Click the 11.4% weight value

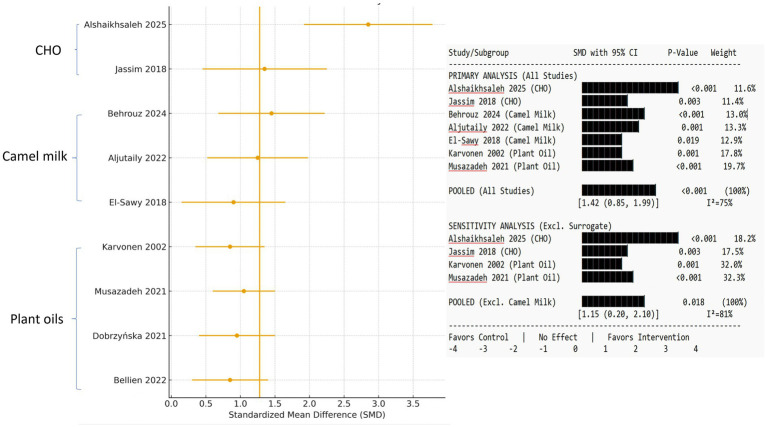click(732, 102)
